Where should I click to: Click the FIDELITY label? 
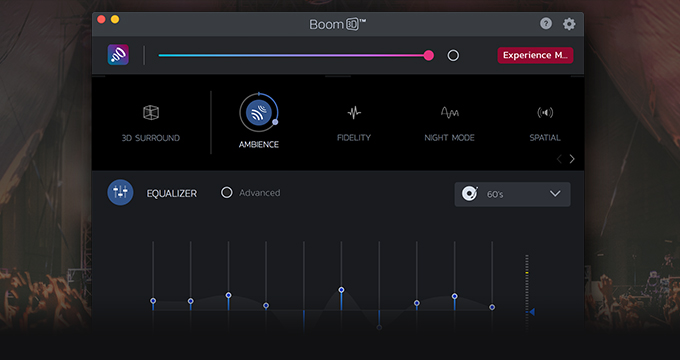[x=354, y=137]
